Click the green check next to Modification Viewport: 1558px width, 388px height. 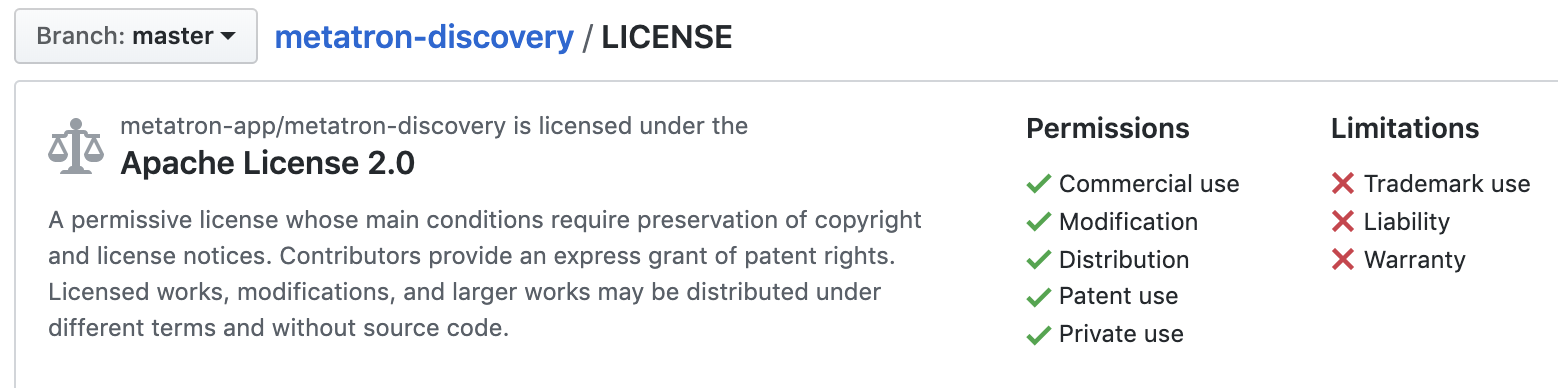pyautogui.click(x=1039, y=222)
